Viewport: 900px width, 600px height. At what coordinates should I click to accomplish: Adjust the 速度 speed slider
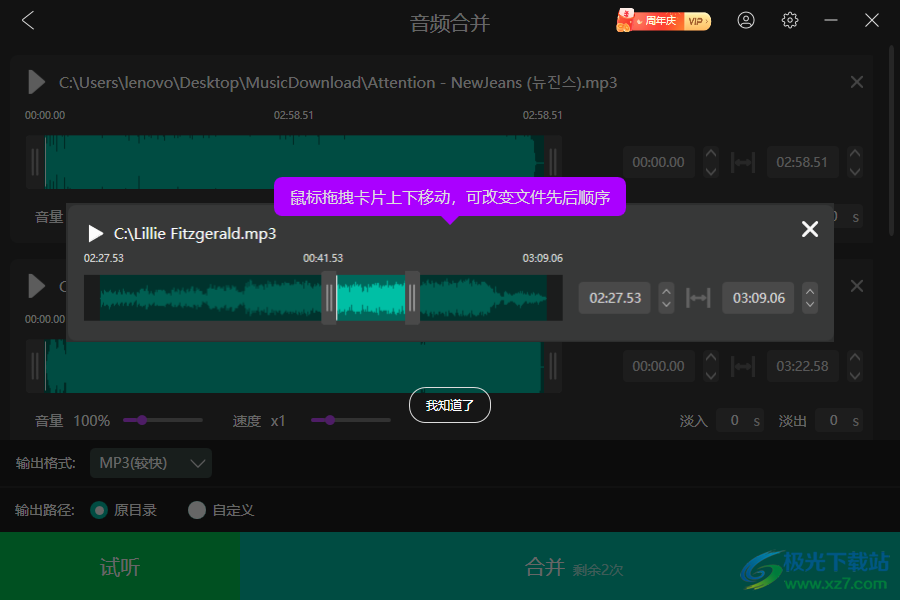(x=330, y=421)
